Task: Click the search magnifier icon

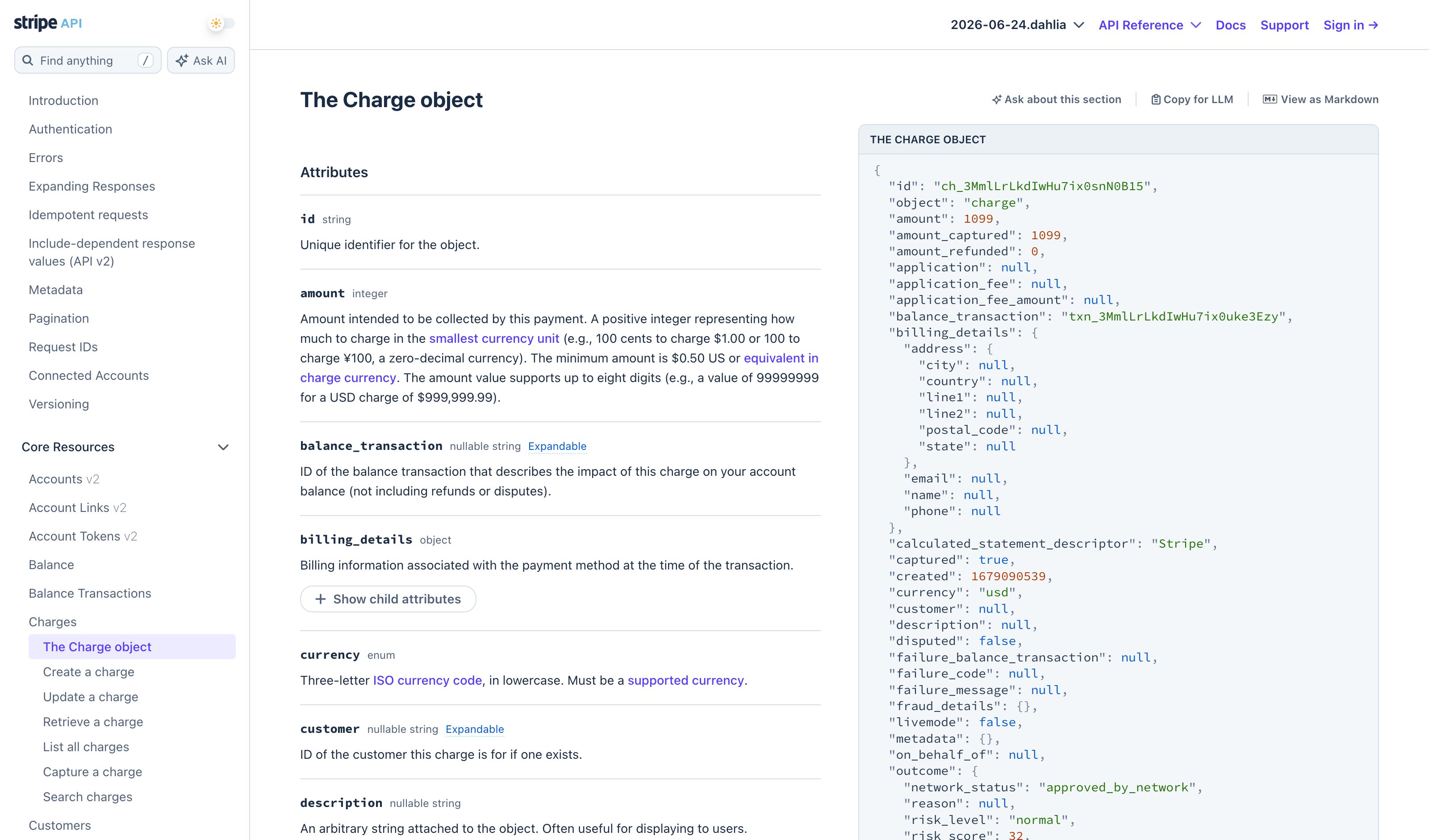Action: coord(27,60)
